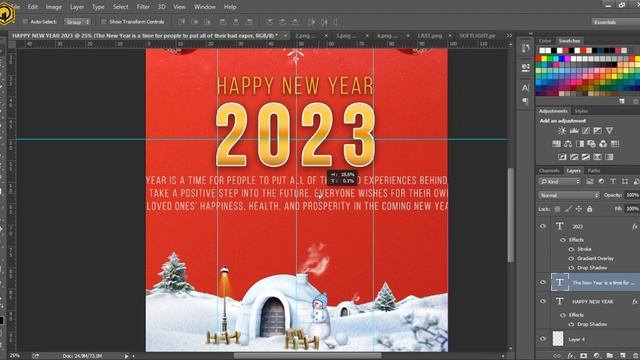The height and width of the screenshot is (360, 640).
Task: Add an Invert adjustment
Action: (562, 157)
